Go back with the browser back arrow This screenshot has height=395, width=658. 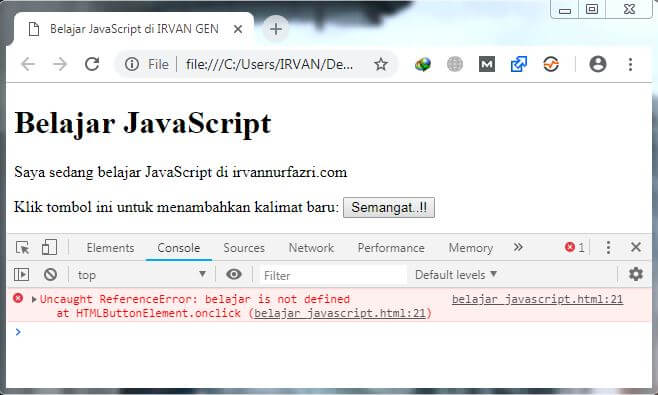tap(28, 64)
